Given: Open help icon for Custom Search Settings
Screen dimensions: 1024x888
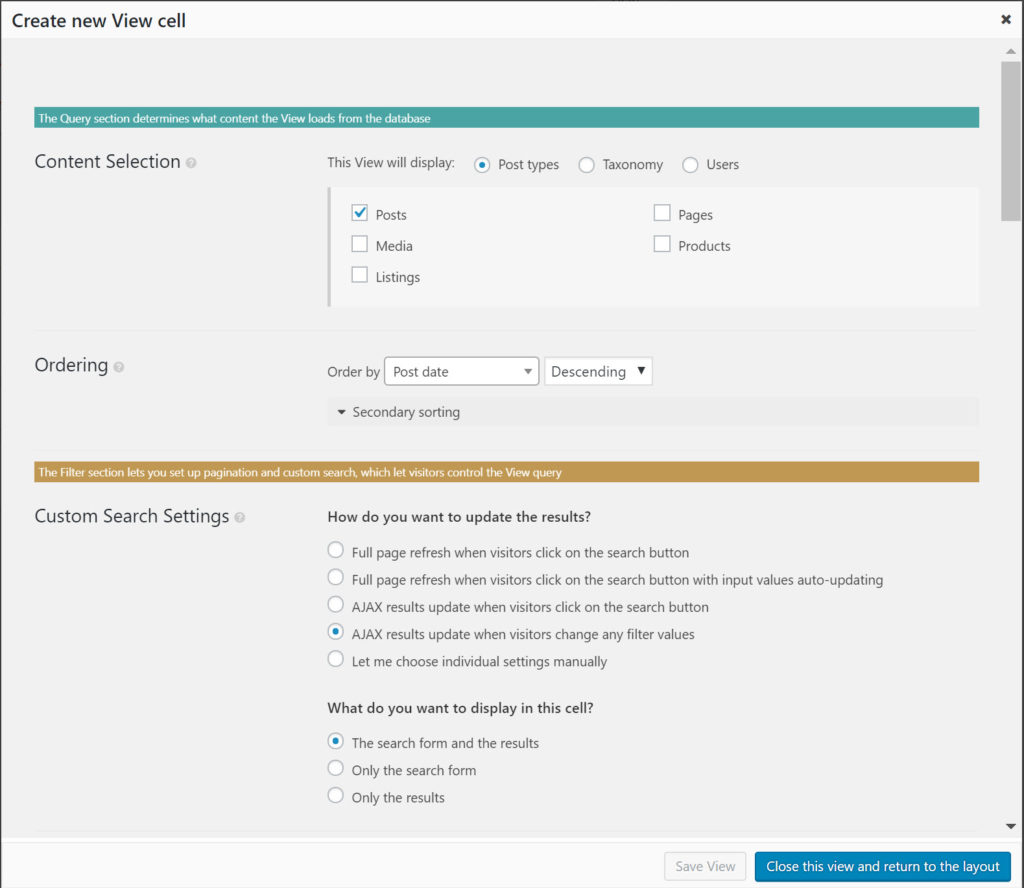Looking at the screenshot, I should pyautogui.click(x=240, y=518).
